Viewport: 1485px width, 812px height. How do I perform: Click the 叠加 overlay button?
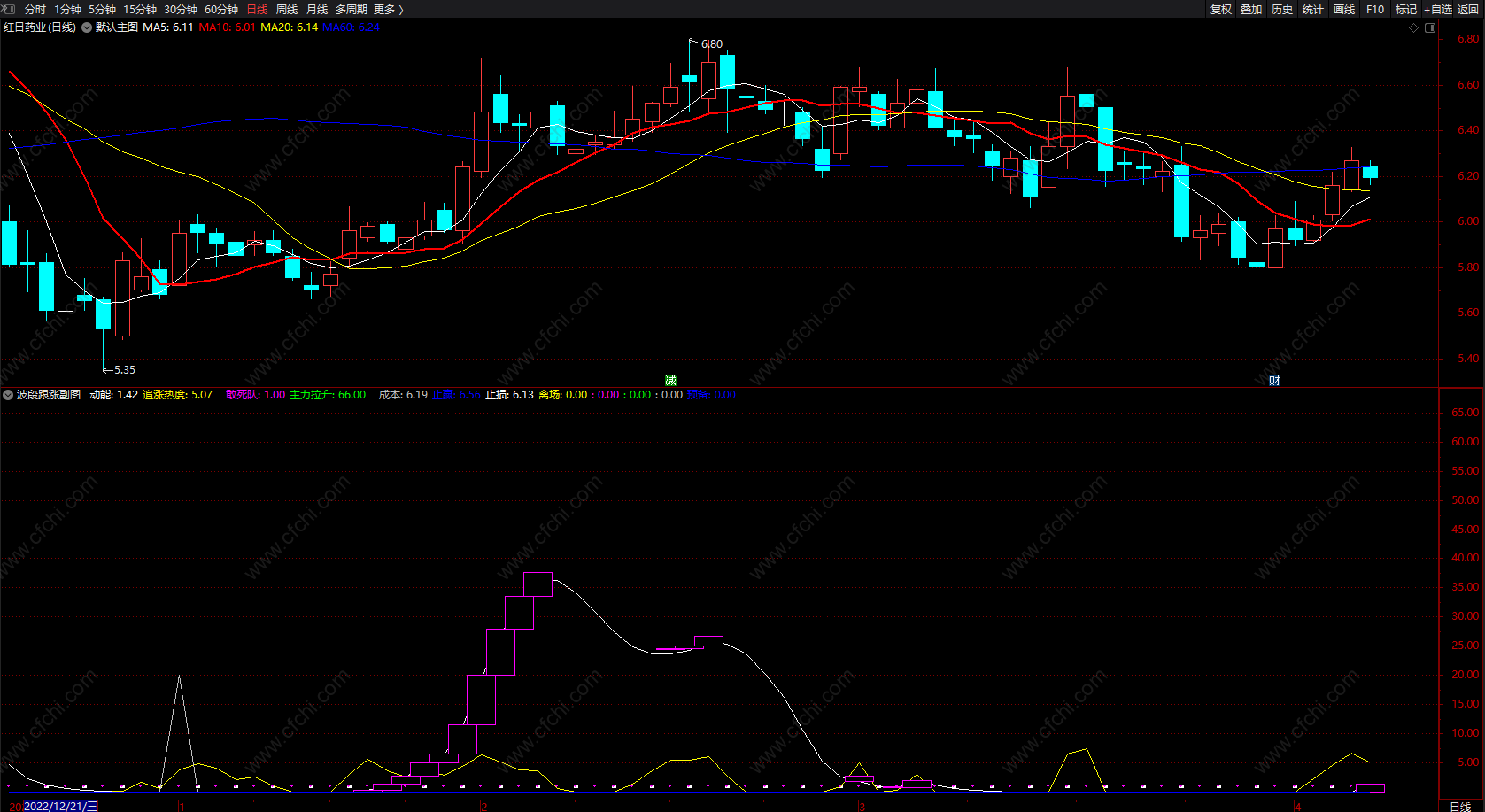1251,10
